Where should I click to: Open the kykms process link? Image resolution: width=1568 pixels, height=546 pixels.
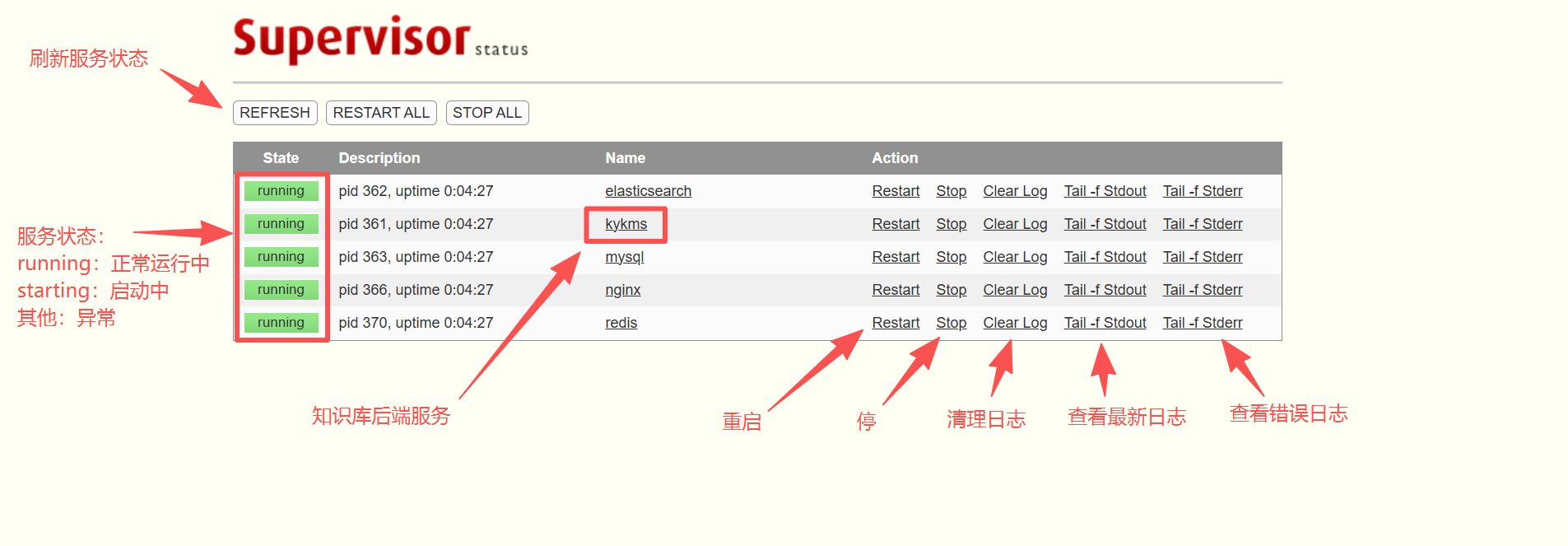click(626, 224)
